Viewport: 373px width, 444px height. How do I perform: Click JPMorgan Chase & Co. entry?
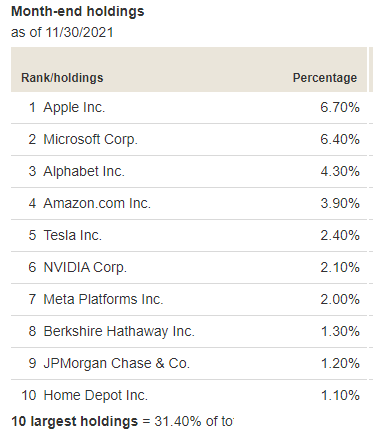117,363
